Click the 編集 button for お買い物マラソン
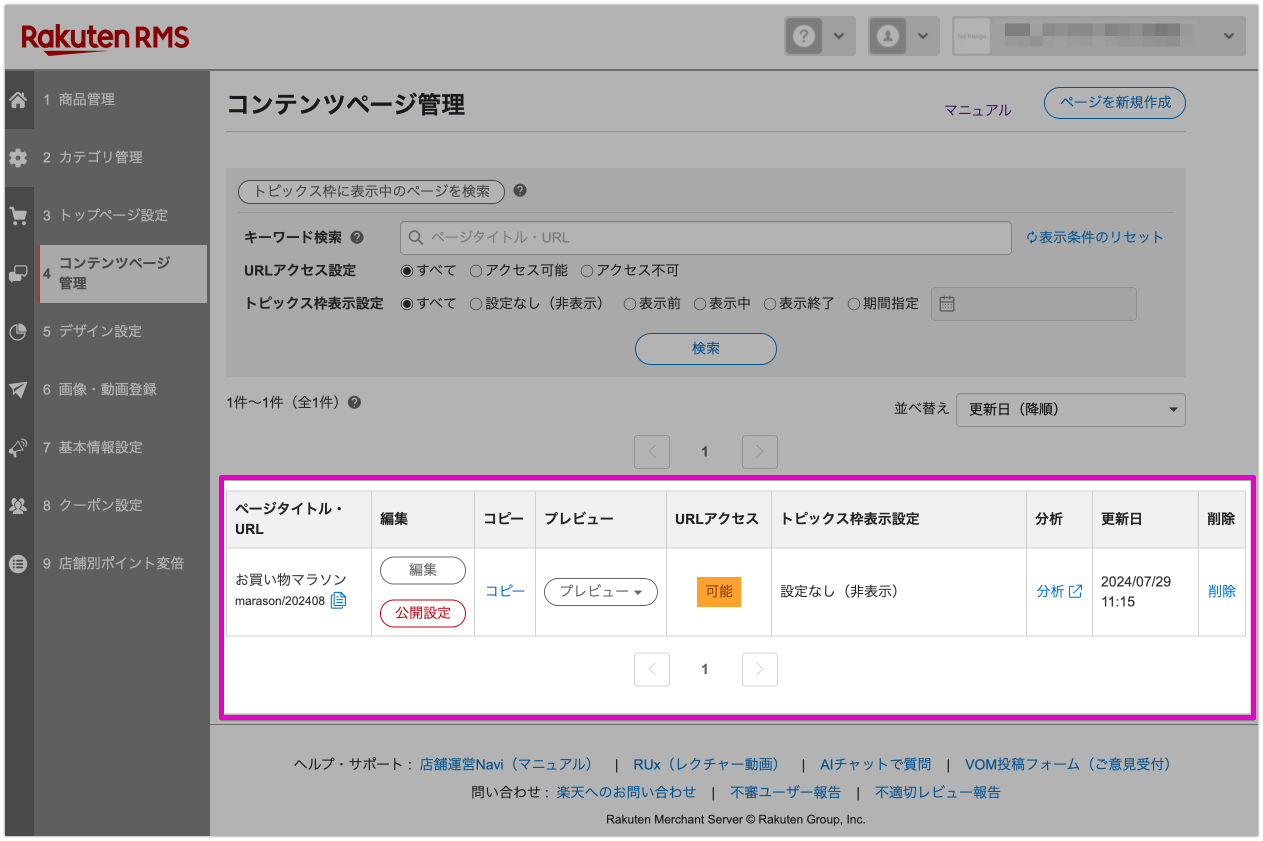Screen dimensions: 1263x841 [x=423, y=570]
